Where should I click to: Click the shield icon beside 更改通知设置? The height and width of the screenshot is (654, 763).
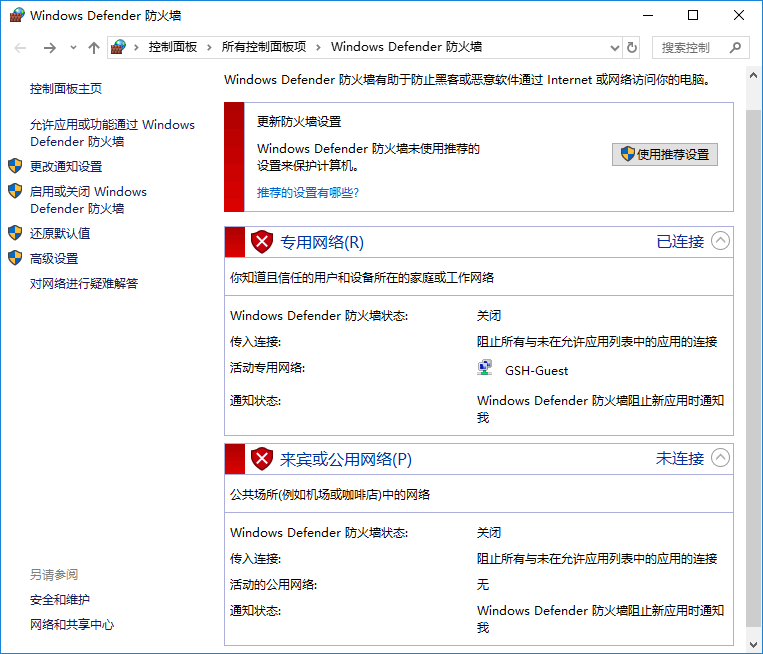(x=15, y=166)
